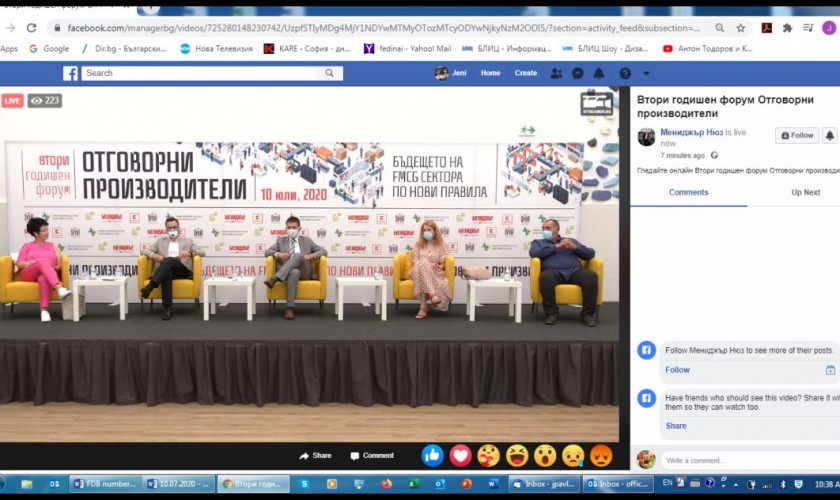
Task: Open the БЛИЦ - Информац... bookmark
Action: click(x=506, y=49)
